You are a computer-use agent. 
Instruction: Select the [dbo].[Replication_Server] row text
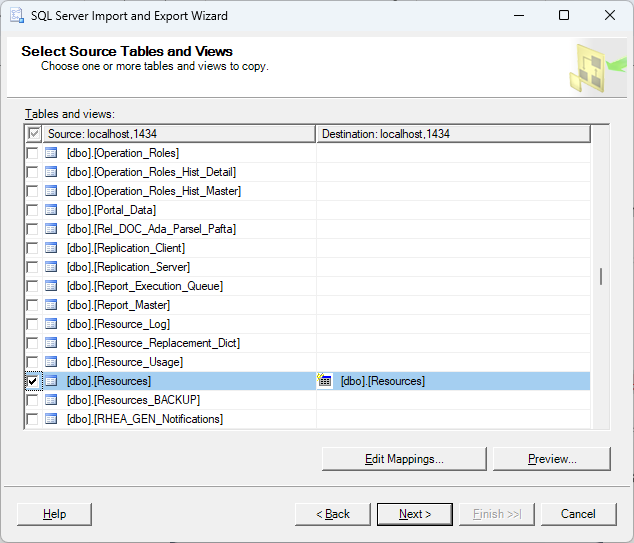pos(128,267)
